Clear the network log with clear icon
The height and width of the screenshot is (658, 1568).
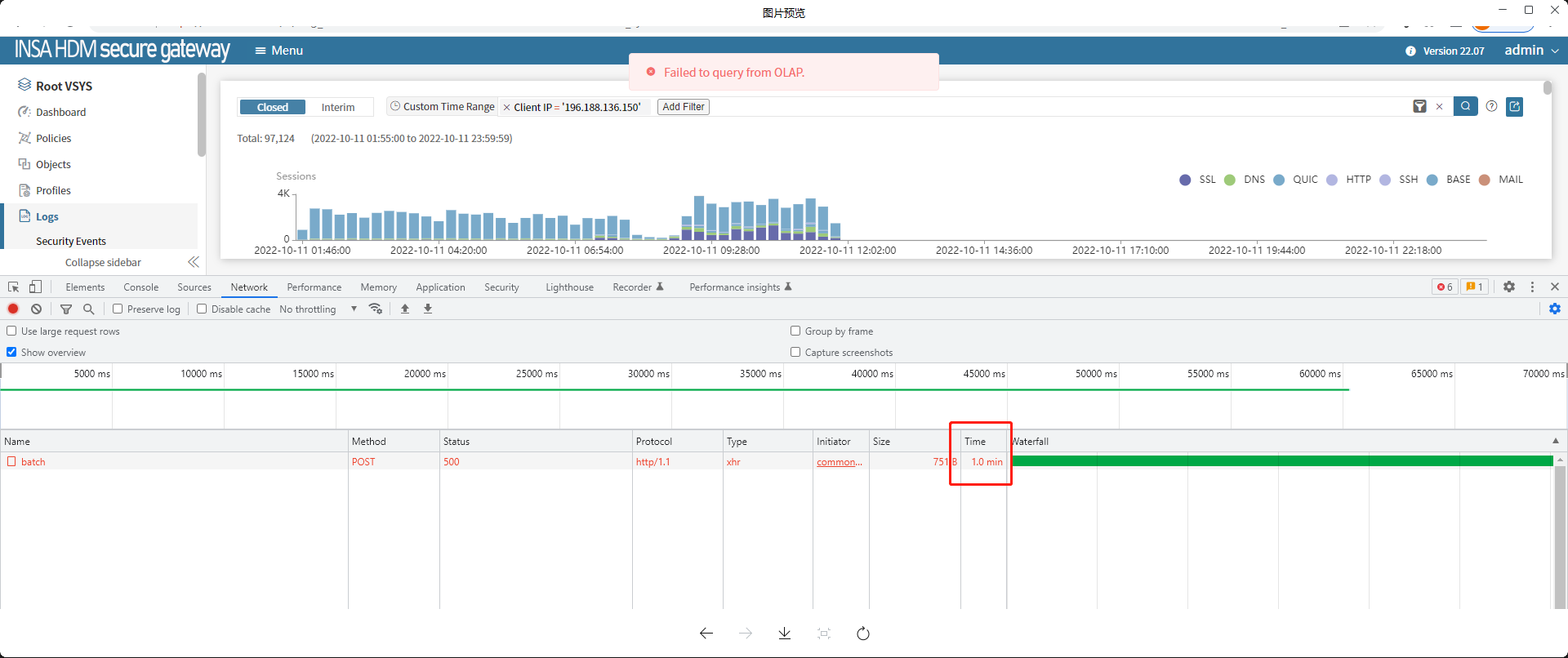tap(37, 309)
